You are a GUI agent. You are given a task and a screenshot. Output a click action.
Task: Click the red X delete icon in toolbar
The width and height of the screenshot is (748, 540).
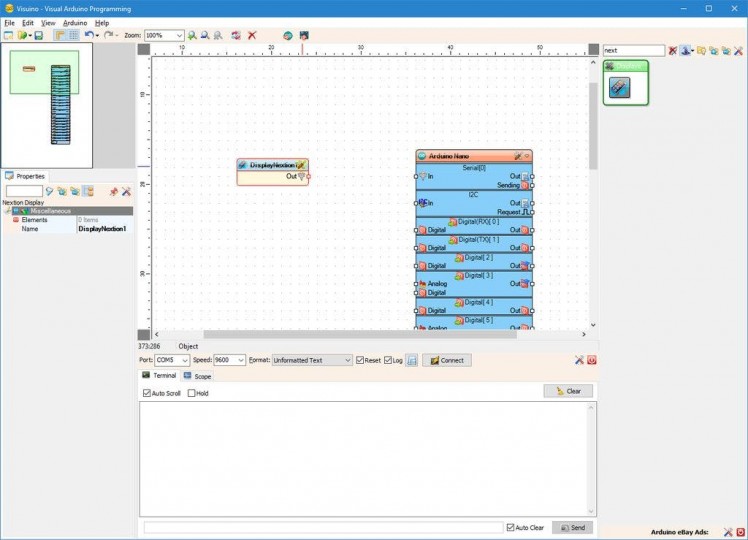(x=252, y=35)
